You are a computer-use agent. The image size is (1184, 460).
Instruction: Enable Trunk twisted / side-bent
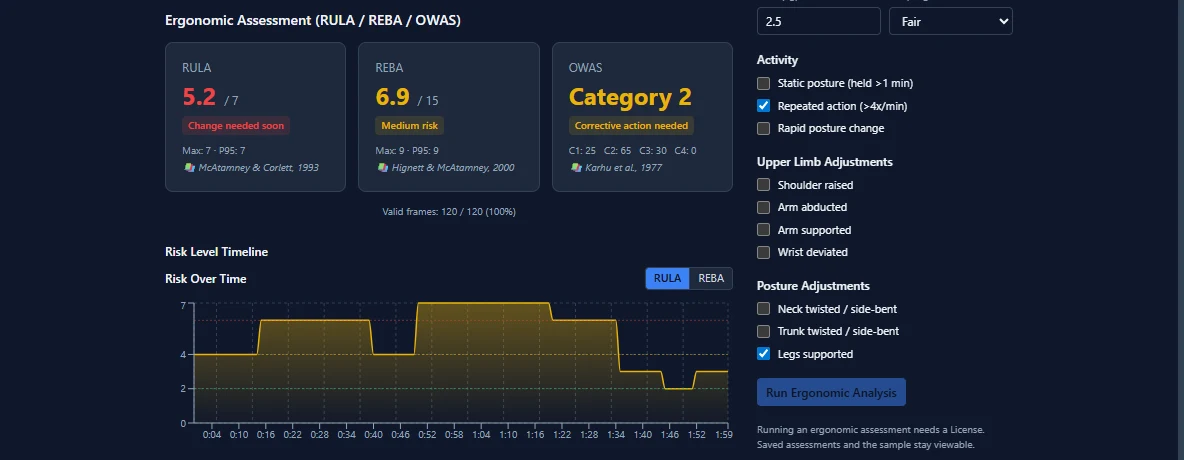(763, 331)
